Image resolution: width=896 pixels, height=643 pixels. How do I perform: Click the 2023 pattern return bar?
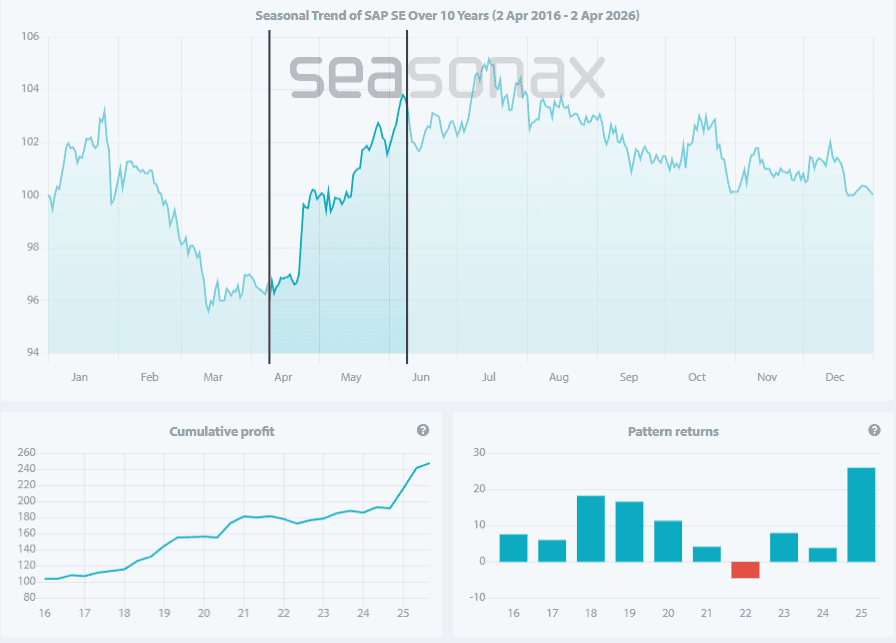[784, 546]
